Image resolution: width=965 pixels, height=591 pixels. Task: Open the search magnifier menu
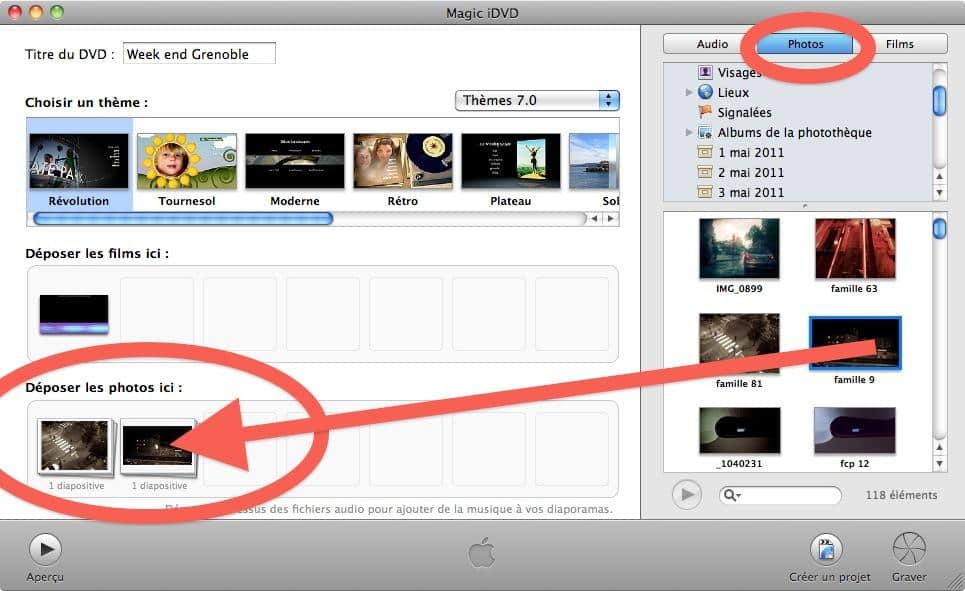[x=732, y=494]
